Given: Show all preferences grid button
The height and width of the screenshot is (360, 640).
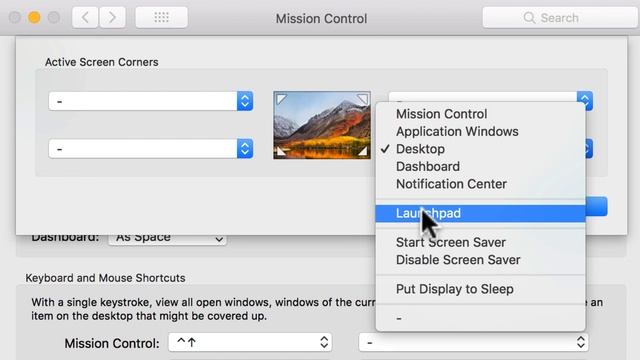Looking at the screenshot, I should tap(162, 18).
